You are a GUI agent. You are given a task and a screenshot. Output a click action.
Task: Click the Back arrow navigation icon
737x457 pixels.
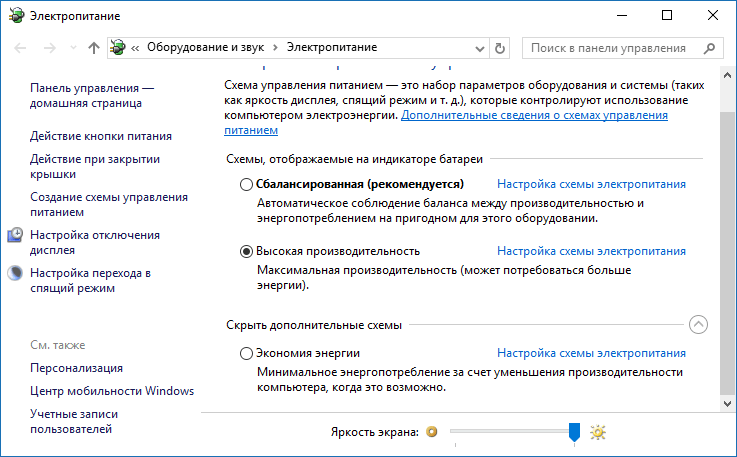click(21, 48)
